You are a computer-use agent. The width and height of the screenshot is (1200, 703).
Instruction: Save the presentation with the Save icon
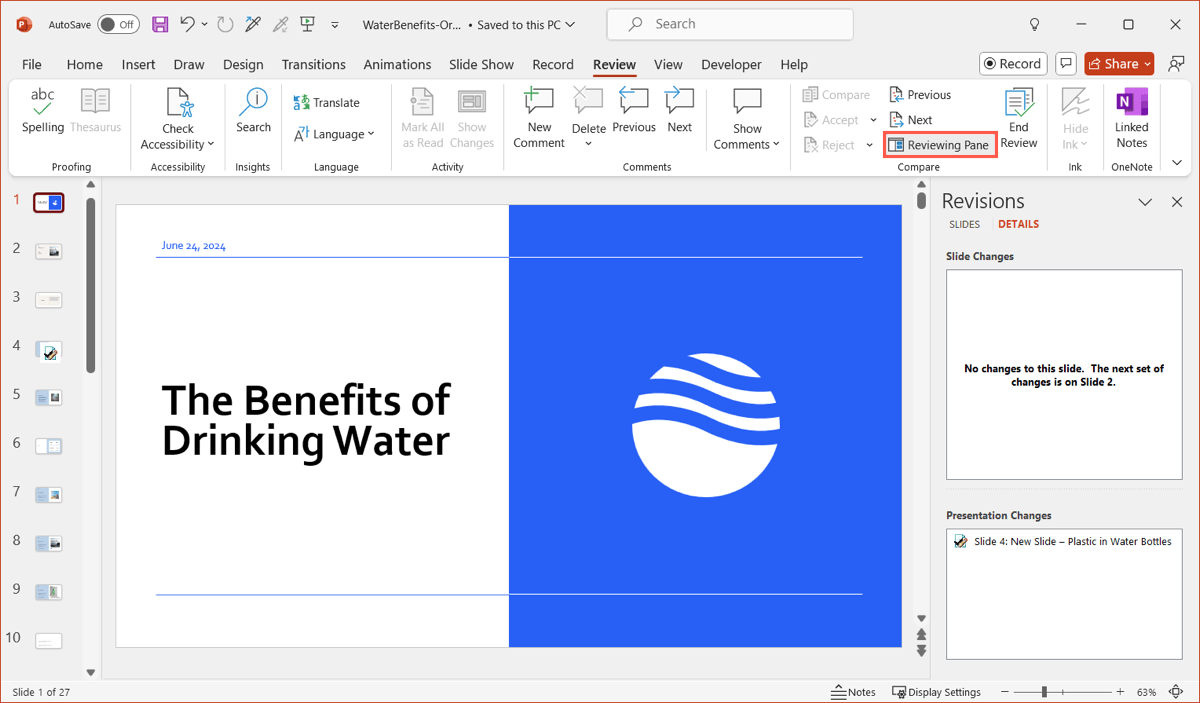(x=160, y=24)
